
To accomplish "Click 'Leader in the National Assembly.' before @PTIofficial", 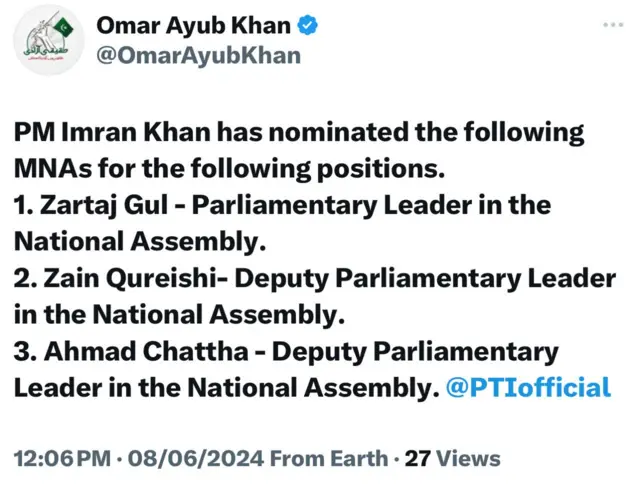I will click(x=225, y=387).
